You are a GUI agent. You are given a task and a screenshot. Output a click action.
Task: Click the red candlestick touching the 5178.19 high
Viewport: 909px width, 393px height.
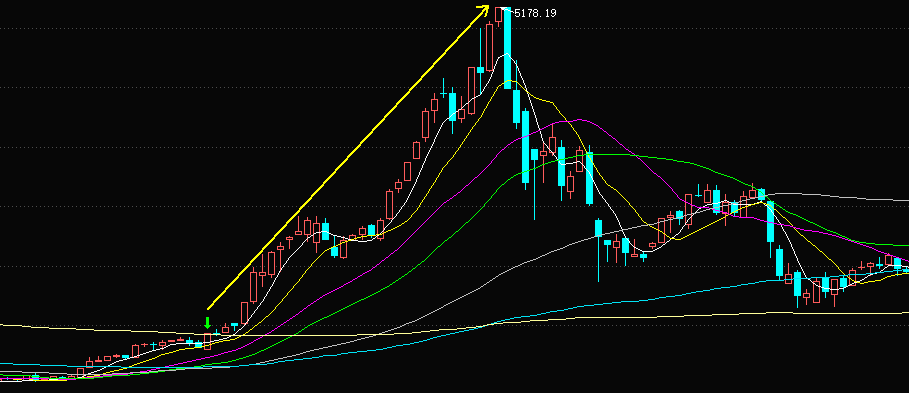[x=499, y=15]
